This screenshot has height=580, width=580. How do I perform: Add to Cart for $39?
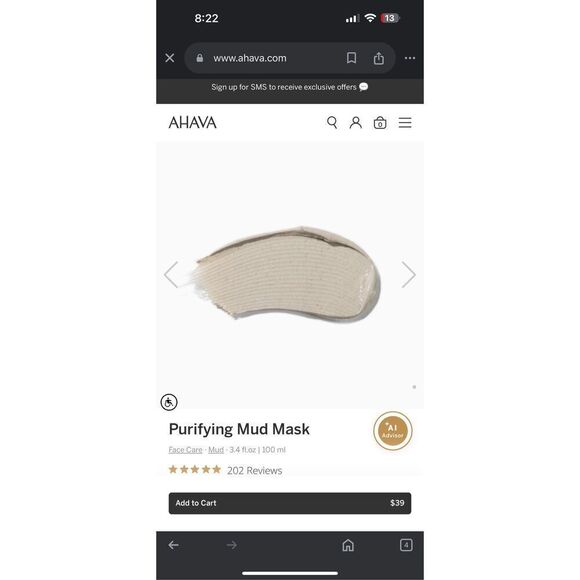(x=290, y=503)
